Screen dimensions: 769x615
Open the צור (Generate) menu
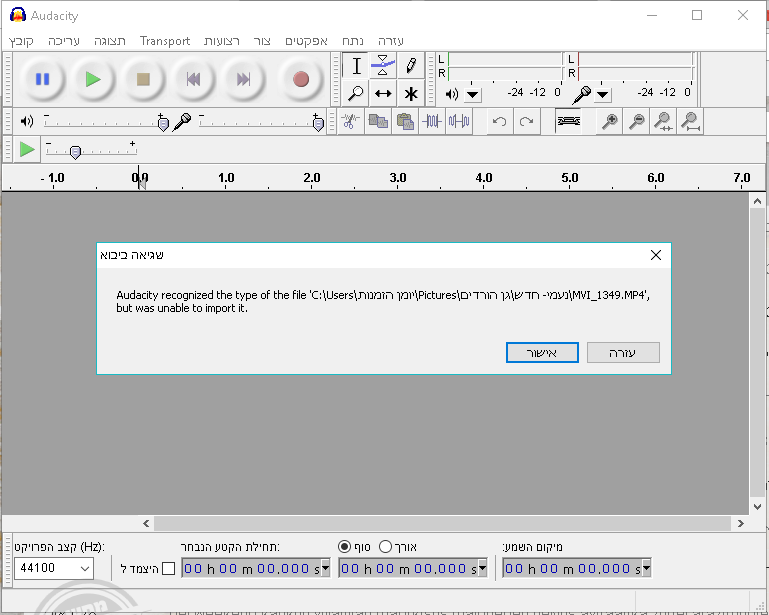point(262,41)
